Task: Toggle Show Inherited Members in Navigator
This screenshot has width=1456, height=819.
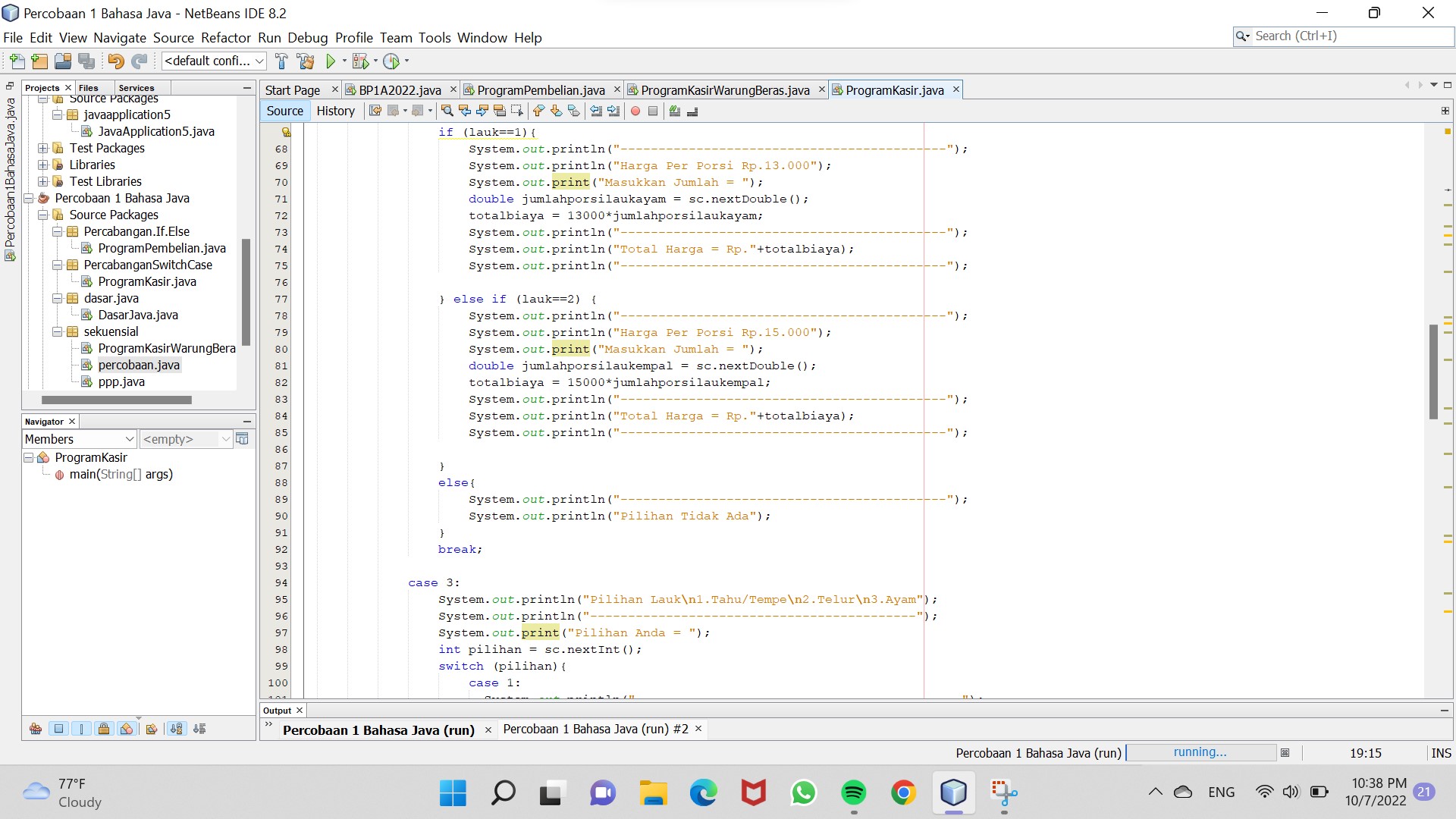Action: tap(36, 729)
